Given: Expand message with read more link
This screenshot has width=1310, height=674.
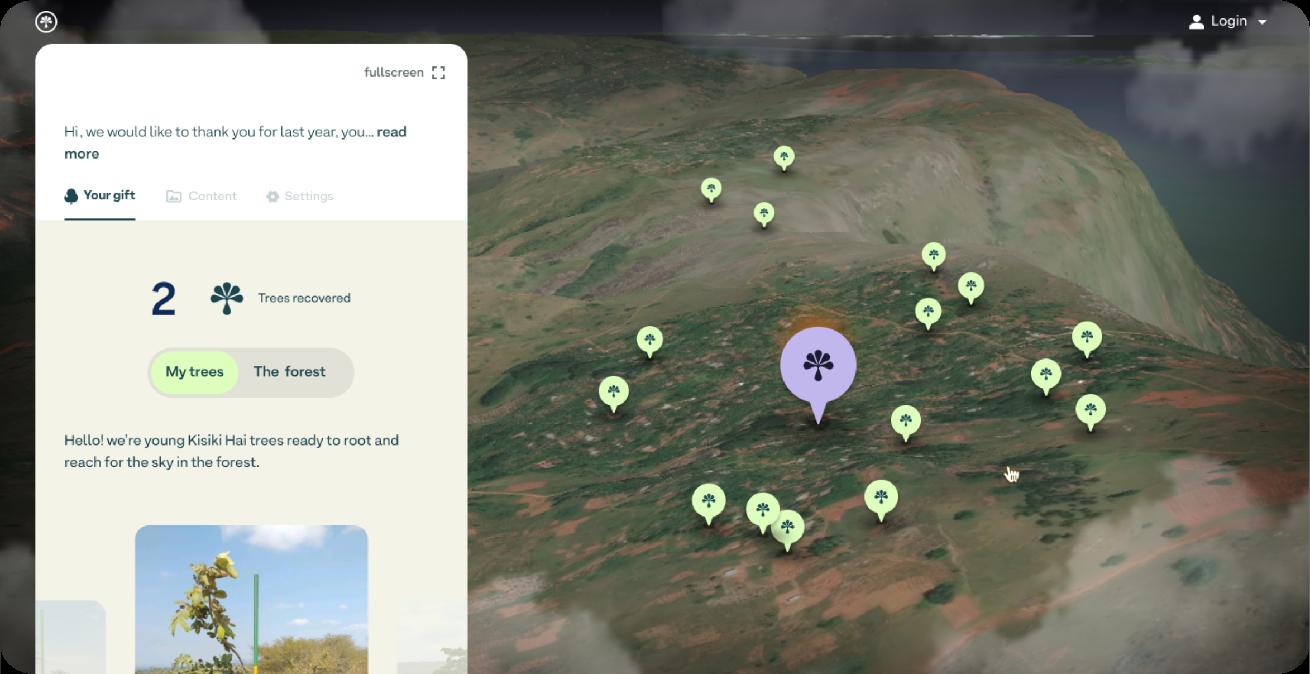Looking at the screenshot, I should click(x=235, y=142).
